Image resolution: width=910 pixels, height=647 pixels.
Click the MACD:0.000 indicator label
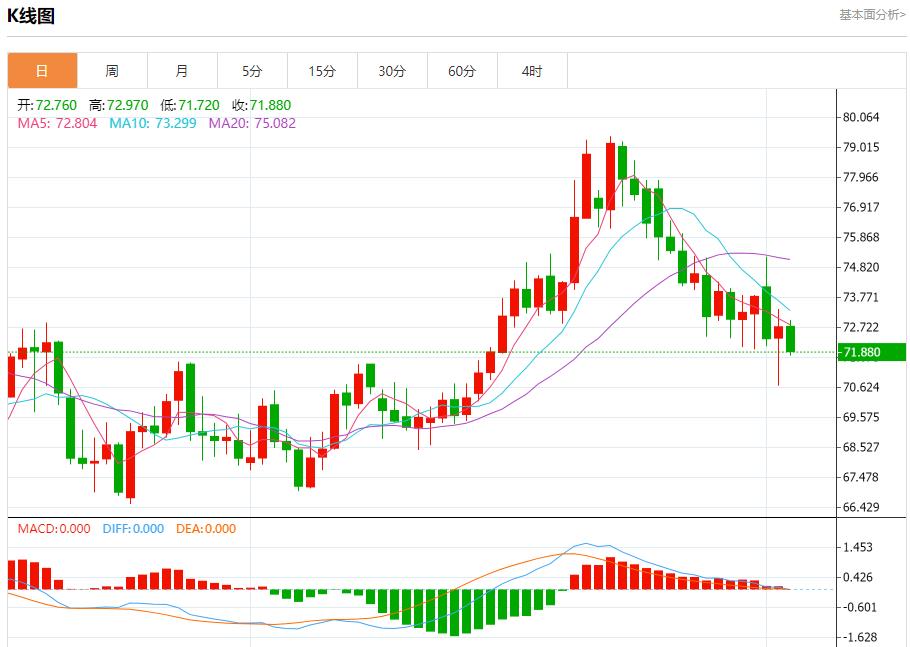tap(54, 529)
